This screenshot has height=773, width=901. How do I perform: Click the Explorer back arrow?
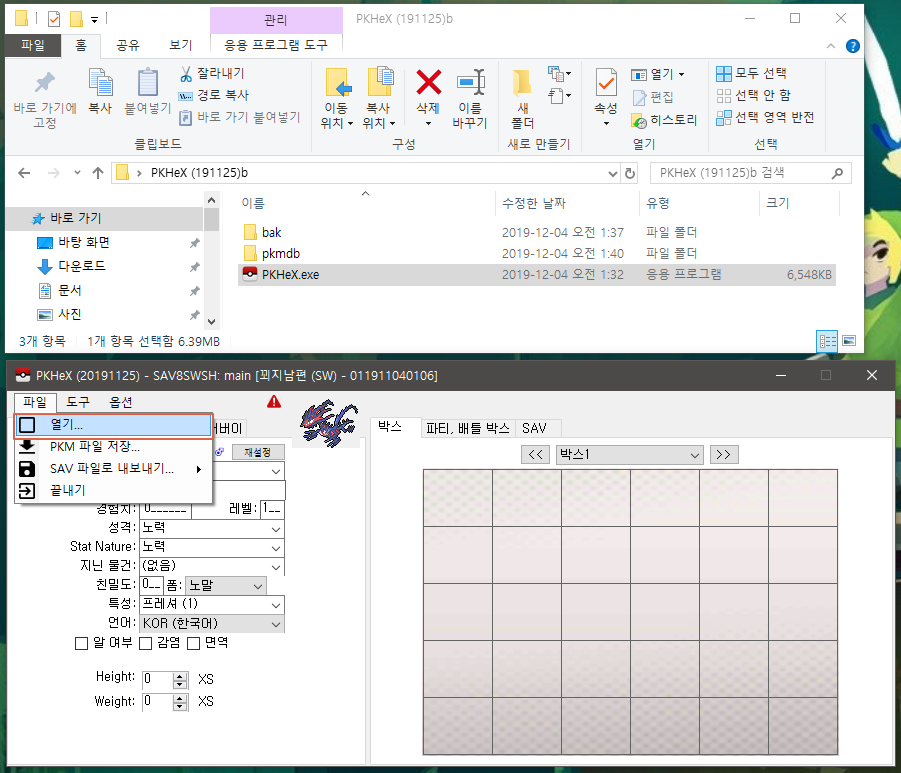pyautogui.click(x=24, y=173)
